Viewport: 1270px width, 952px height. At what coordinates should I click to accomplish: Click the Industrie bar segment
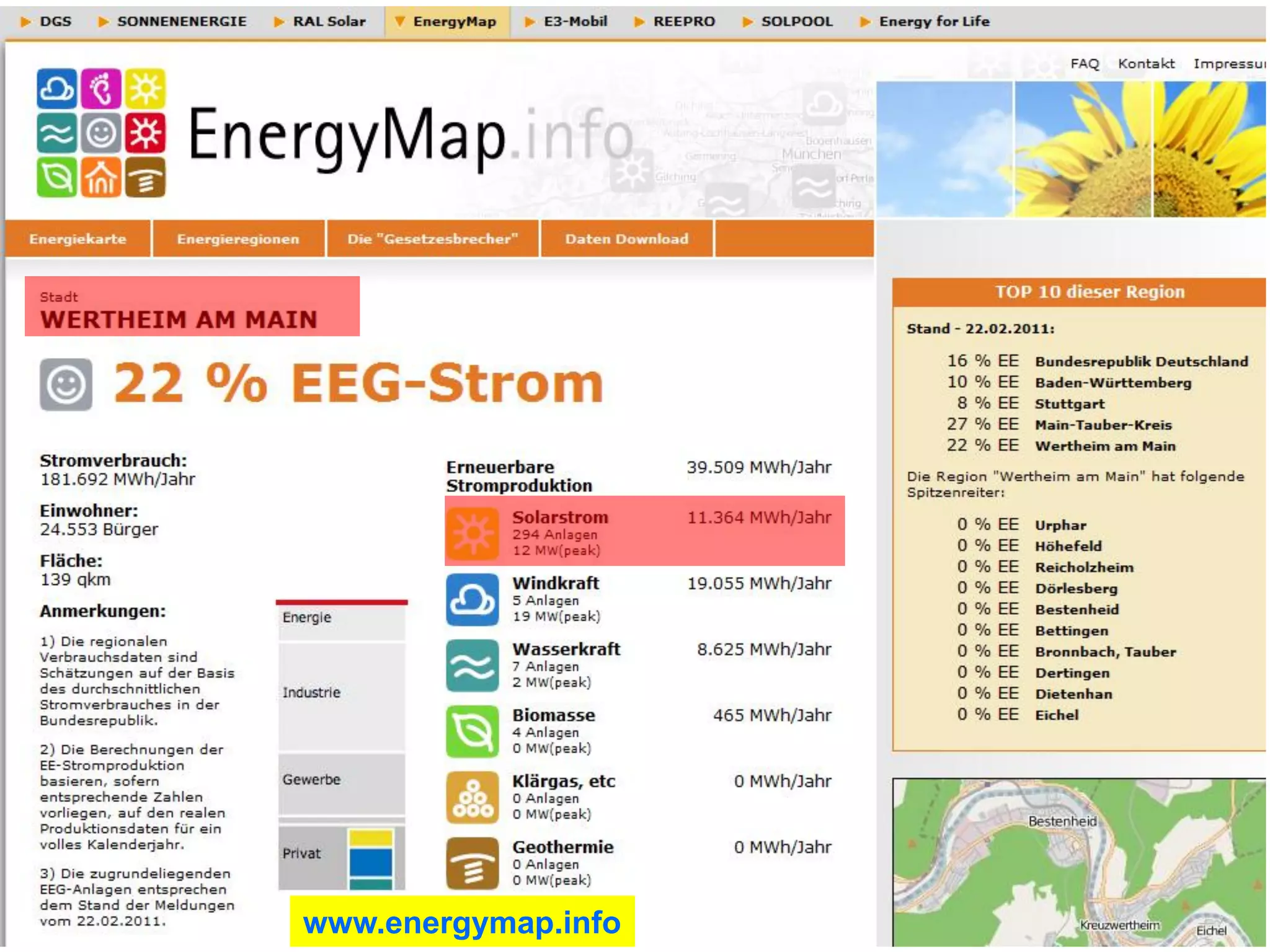pos(342,697)
